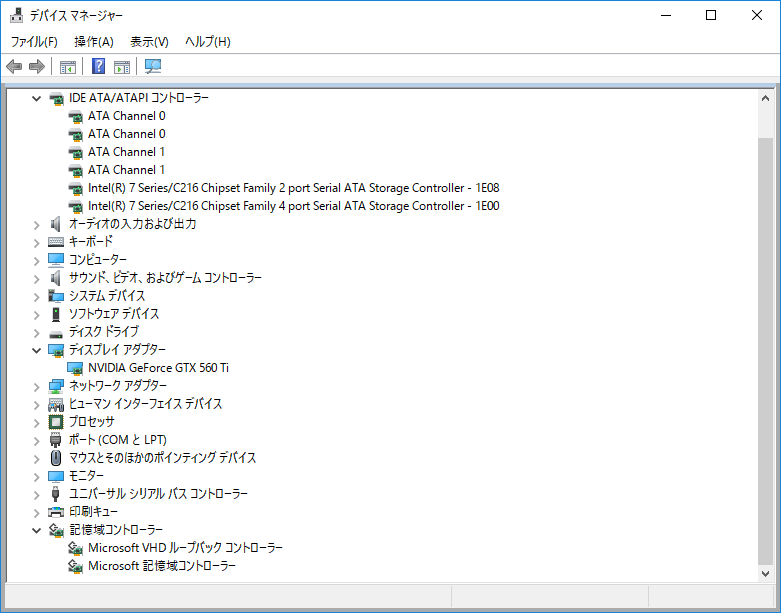Collapse the IDE ATA/ATAPI controllers node
Image resolution: width=781 pixels, height=613 pixels.
pos(37,98)
